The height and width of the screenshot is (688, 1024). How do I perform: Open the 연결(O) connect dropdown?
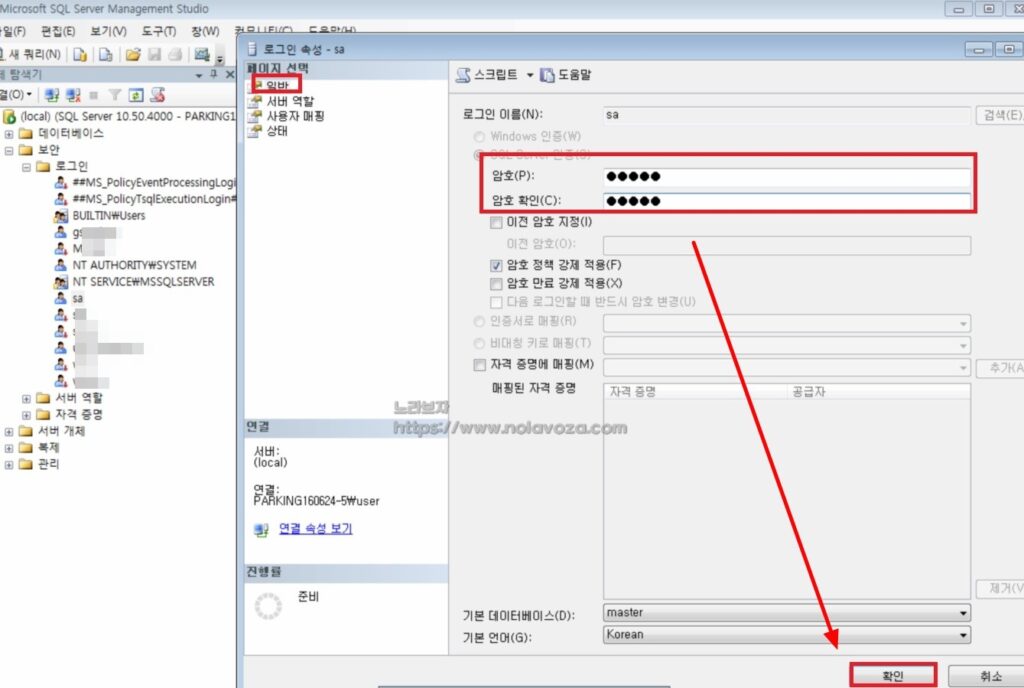coord(17,95)
